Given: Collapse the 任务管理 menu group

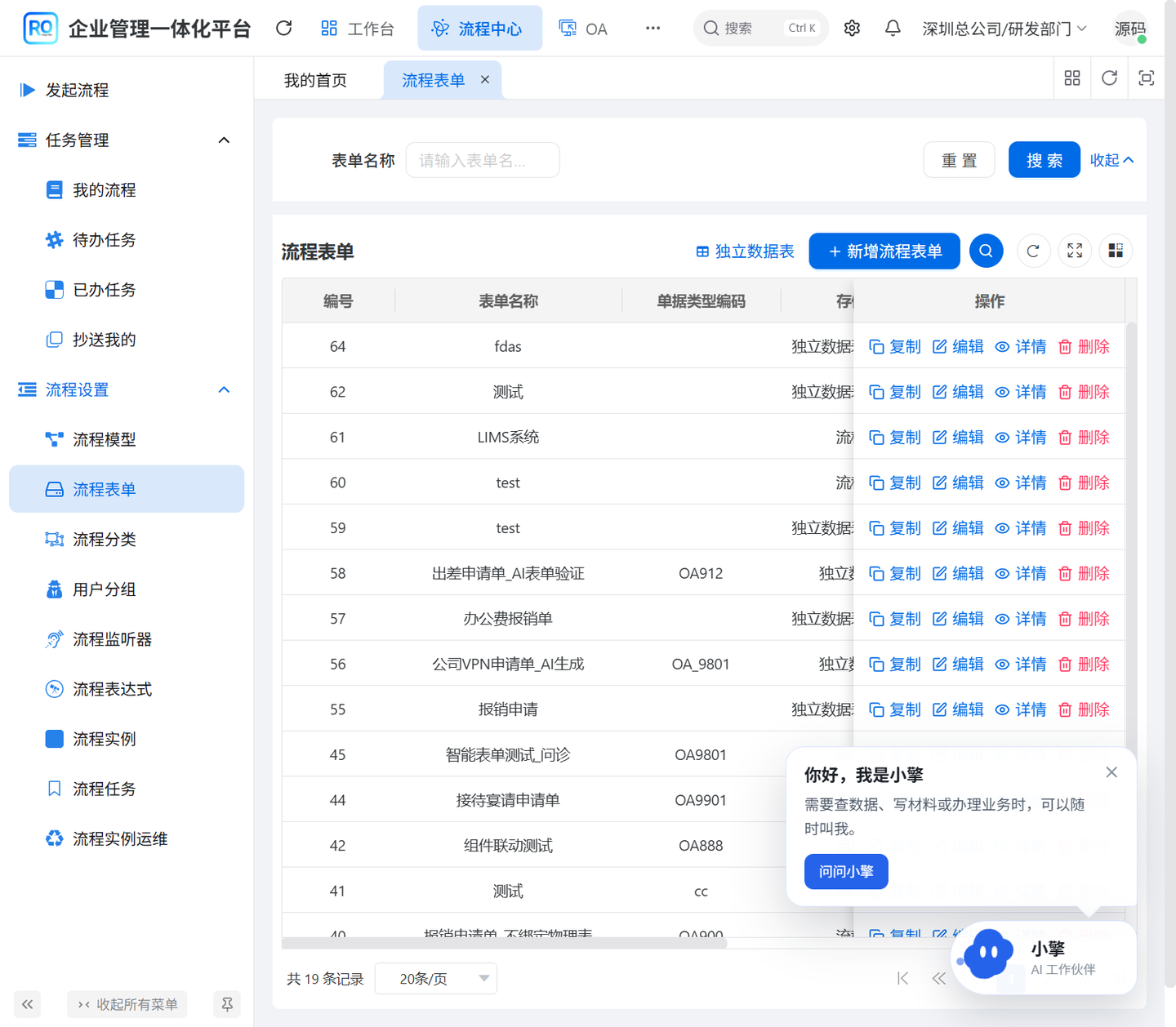Looking at the screenshot, I should click(x=127, y=140).
